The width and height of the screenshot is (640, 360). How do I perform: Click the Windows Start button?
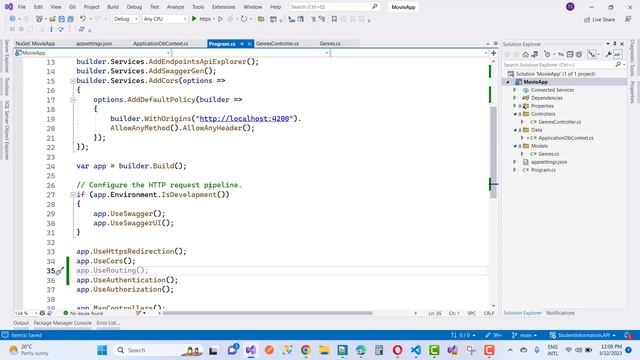102,350
